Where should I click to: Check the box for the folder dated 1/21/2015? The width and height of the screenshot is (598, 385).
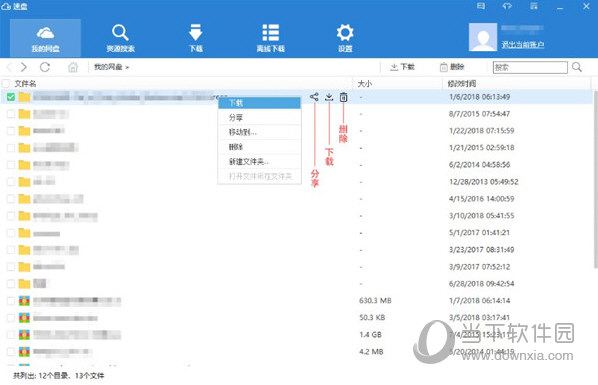(11, 148)
